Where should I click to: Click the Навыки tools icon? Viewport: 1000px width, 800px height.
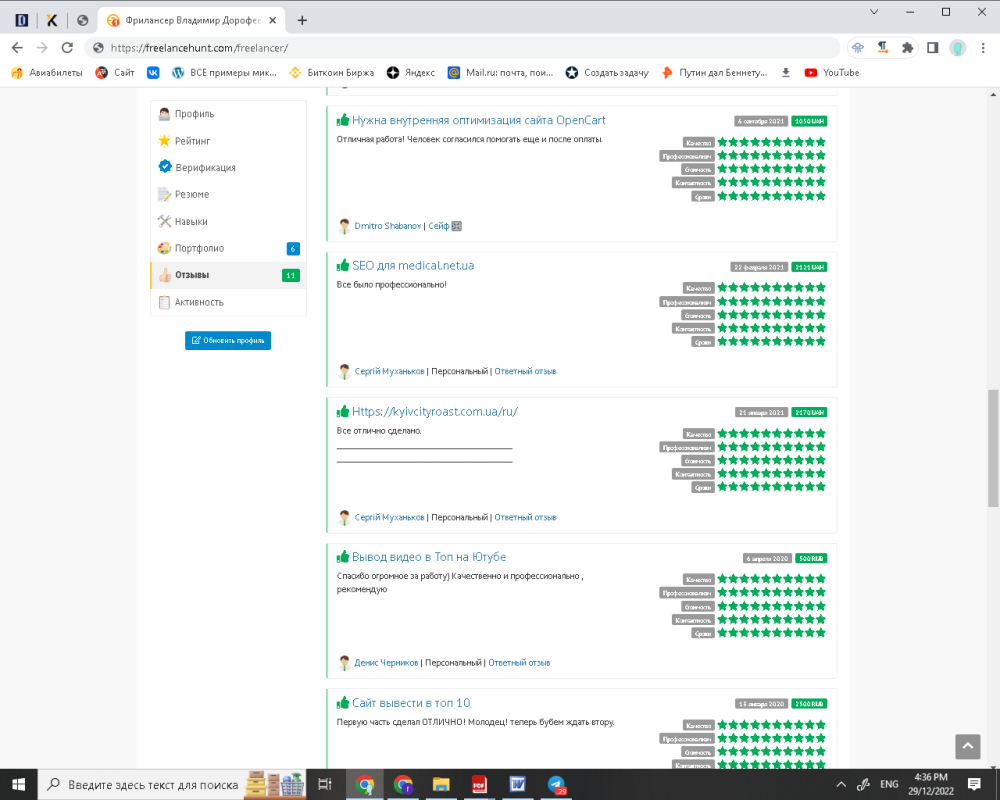(165, 221)
